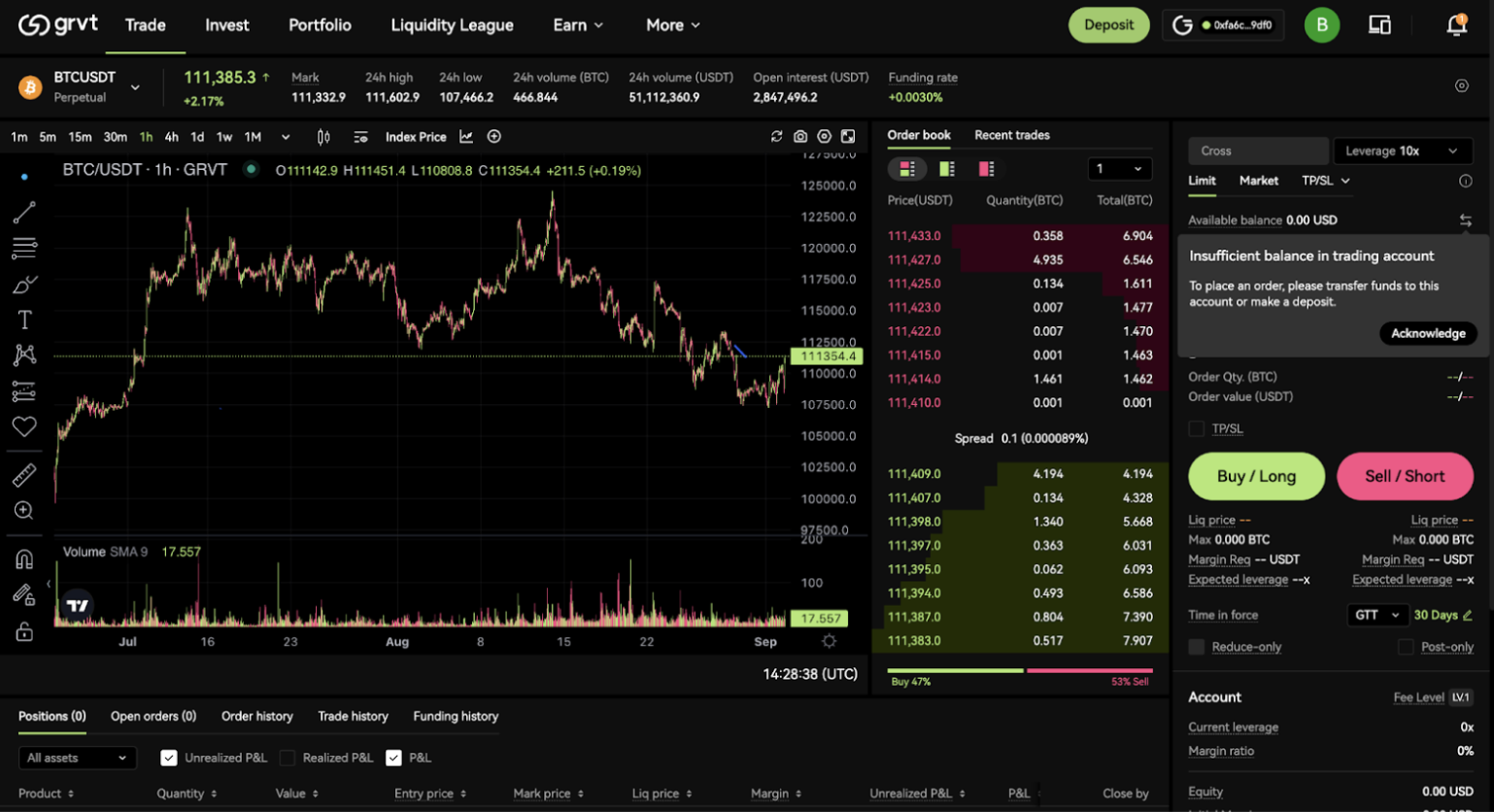This screenshot has height=812, width=1494.
Task: Open the GTT time in force dropdown
Action: [1376, 615]
